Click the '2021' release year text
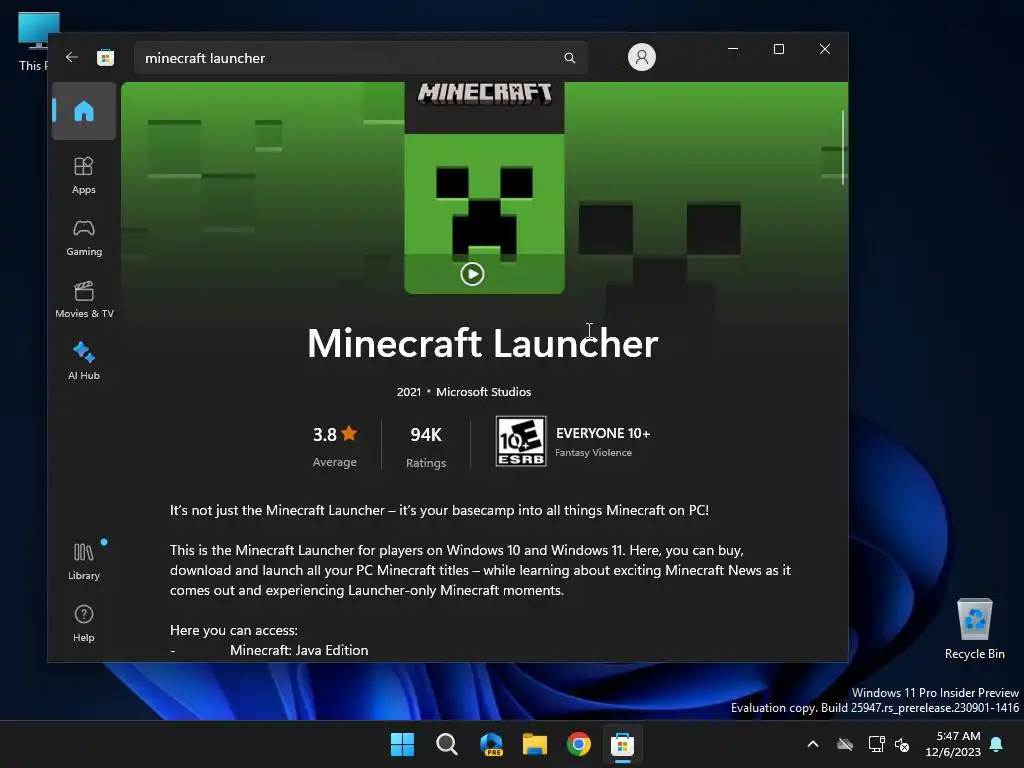Screen dimensions: 1024x768 click(x=409, y=392)
